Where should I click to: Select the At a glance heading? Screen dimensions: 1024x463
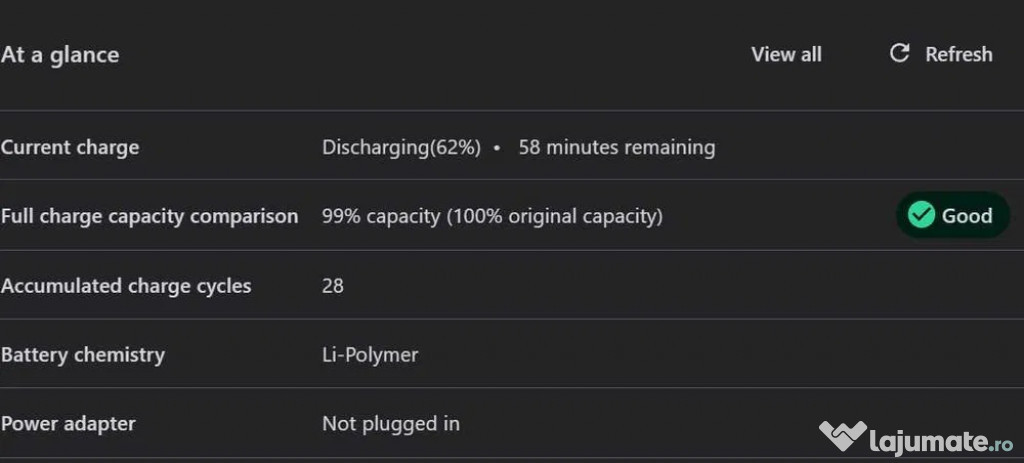[x=60, y=55]
